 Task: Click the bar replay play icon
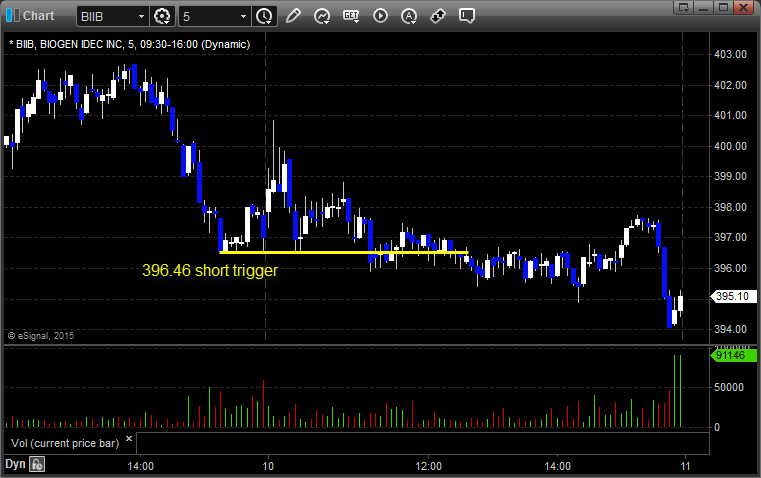point(380,16)
